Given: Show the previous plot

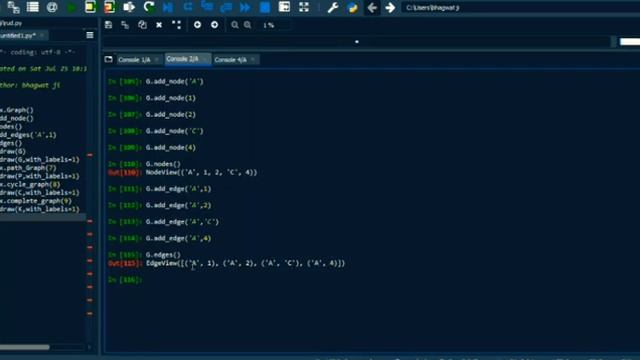Looking at the screenshot, I should 197,25.
